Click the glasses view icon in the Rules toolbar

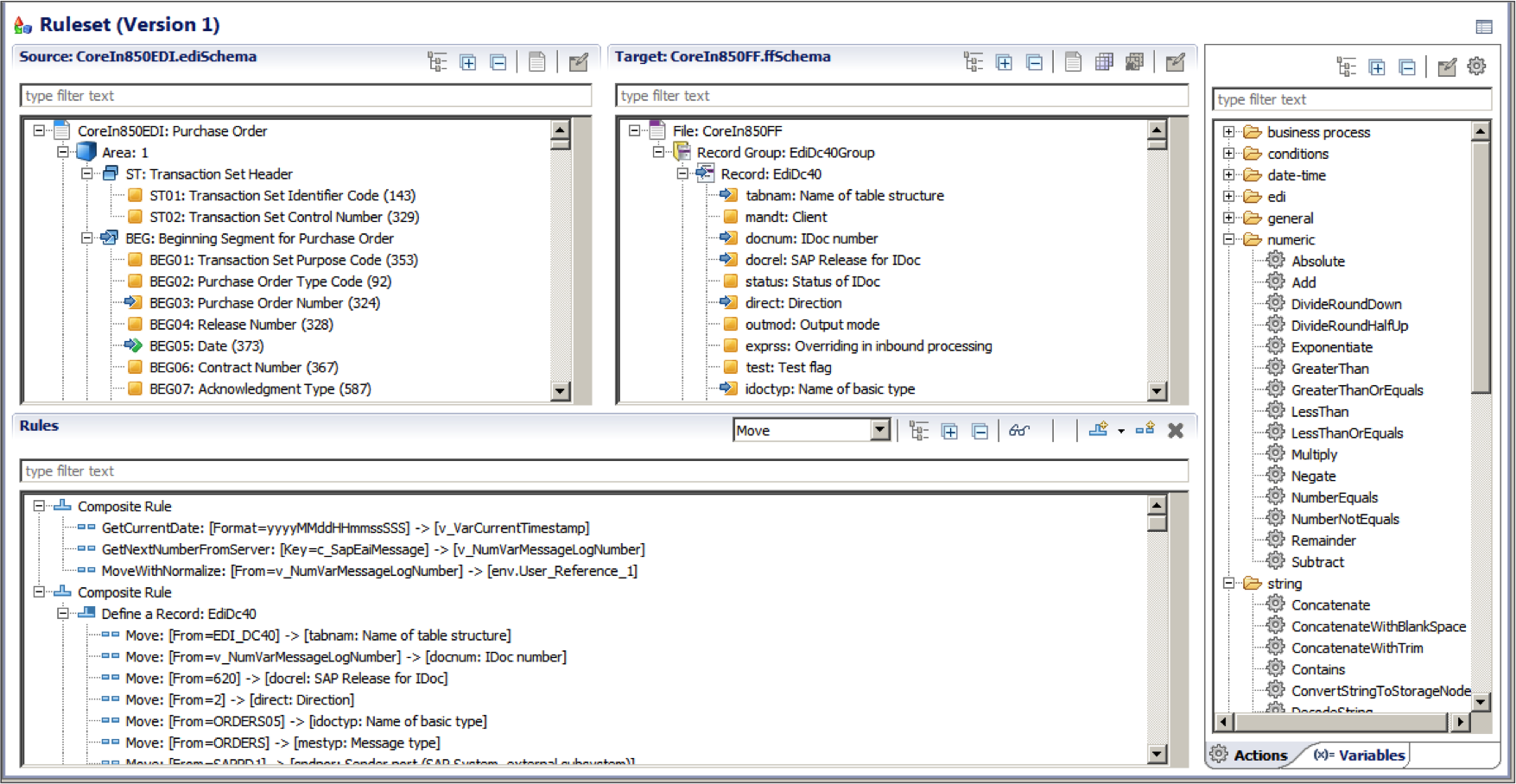(x=1019, y=431)
